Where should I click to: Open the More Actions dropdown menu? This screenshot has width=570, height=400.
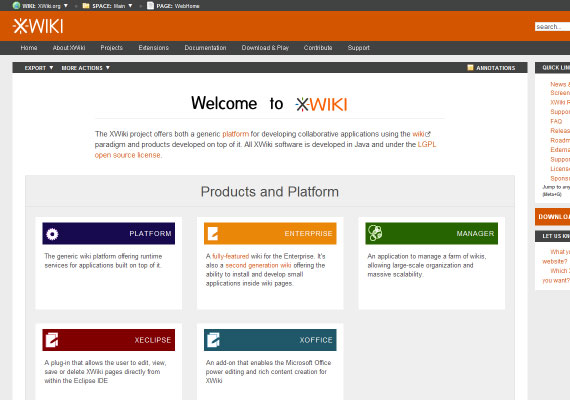click(85, 68)
